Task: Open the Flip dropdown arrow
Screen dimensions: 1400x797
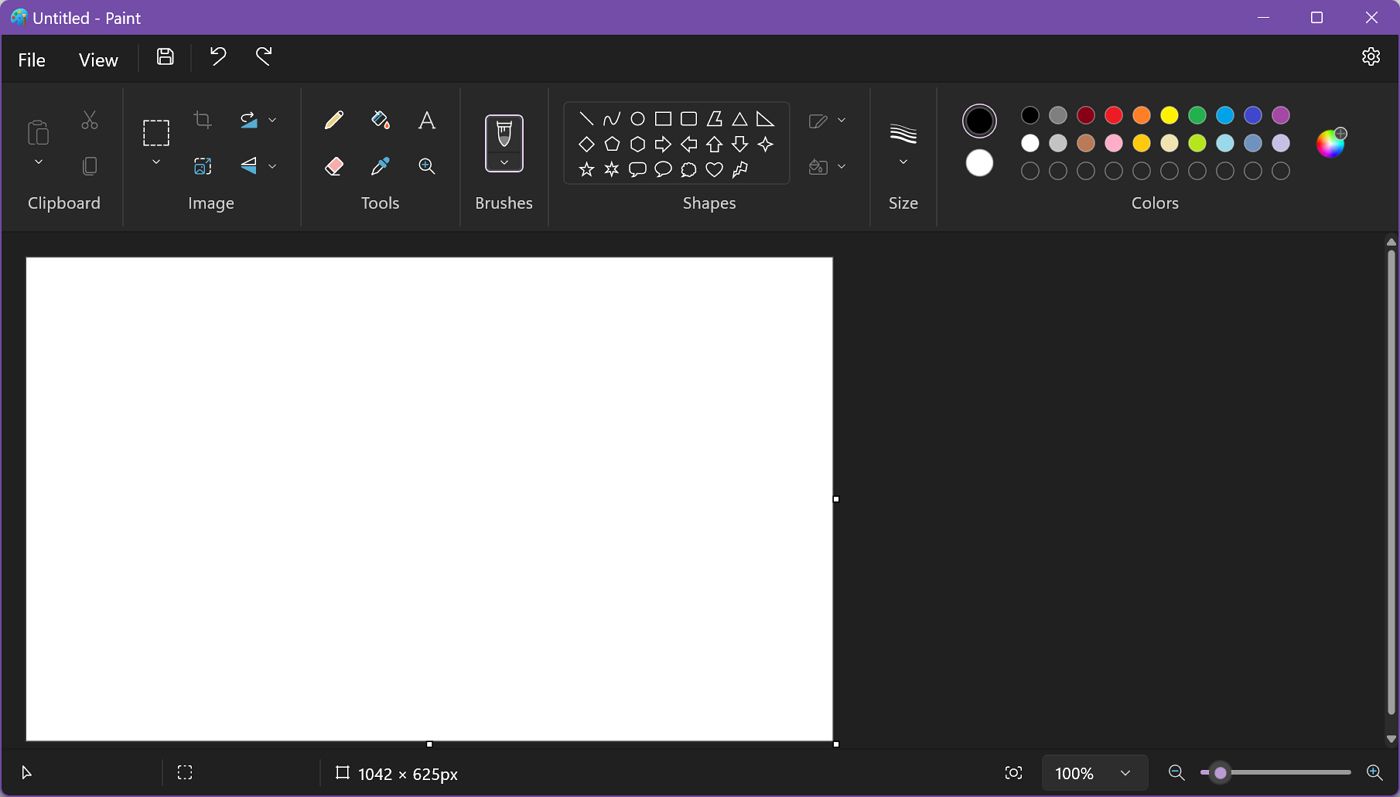Action: [272, 166]
